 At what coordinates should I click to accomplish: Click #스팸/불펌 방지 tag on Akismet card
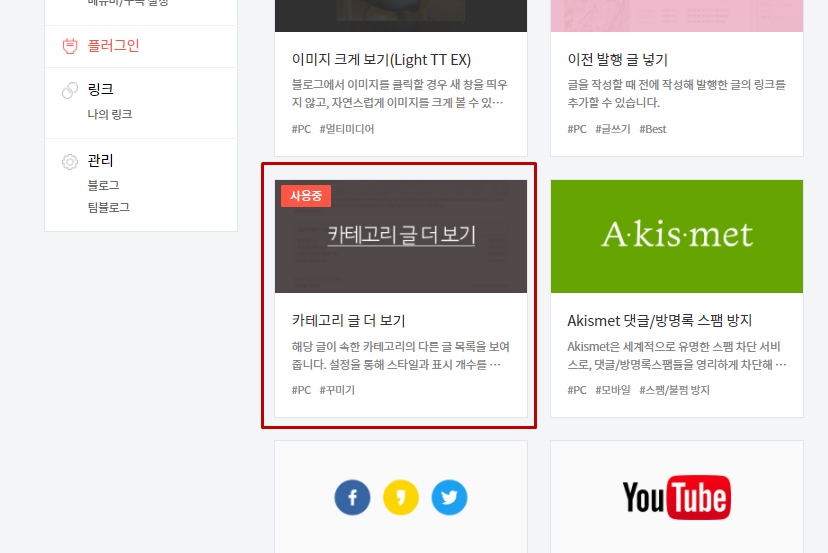tap(674, 390)
